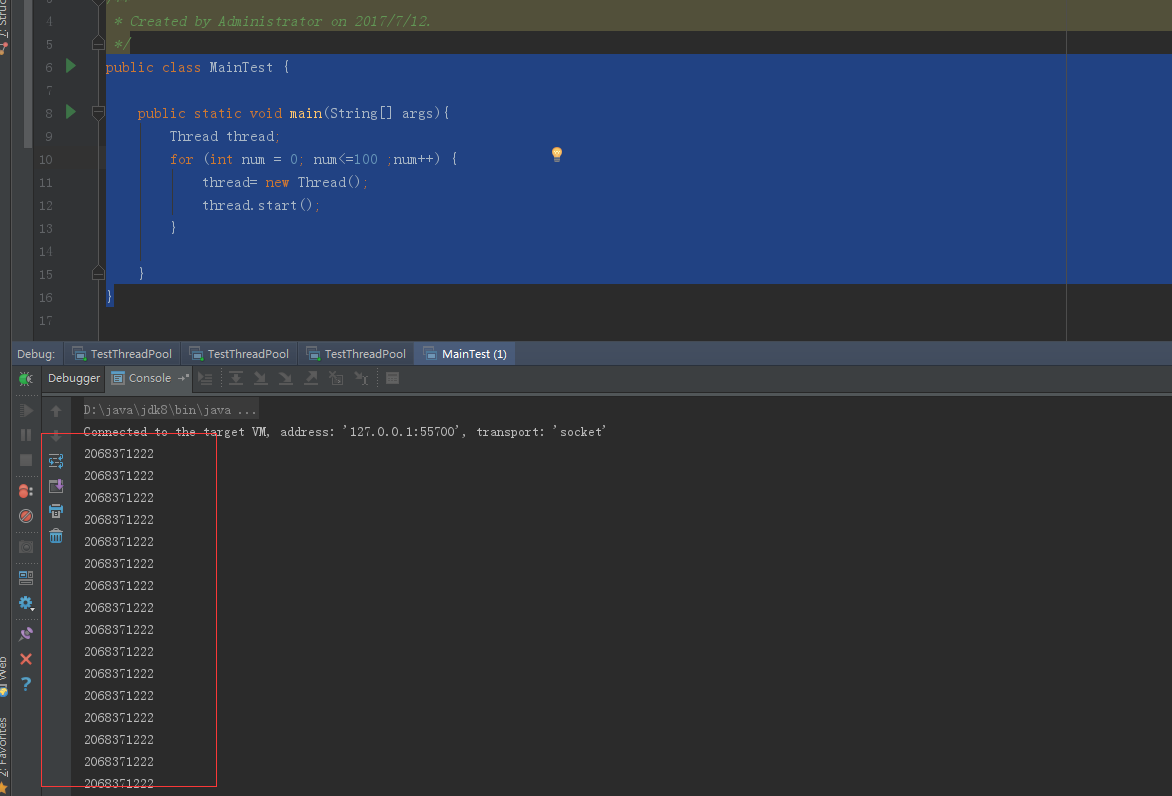Click the Run to Cursor icon
1172x796 pixels.
(362, 379)
